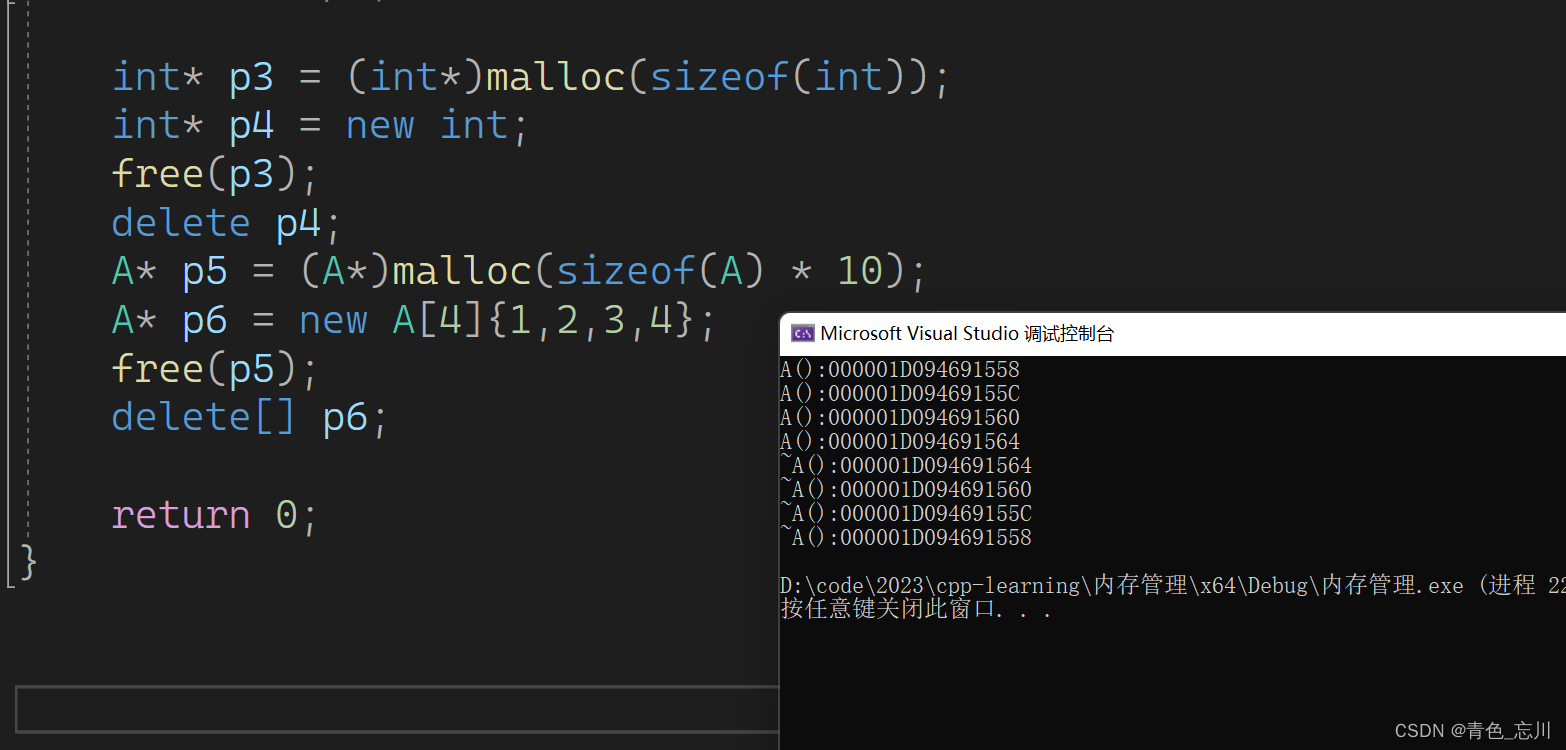Image resolution: width=1566 pixels, height=750 pixels.
Task: Click the closing brace of the function
Action: [29, 561]
